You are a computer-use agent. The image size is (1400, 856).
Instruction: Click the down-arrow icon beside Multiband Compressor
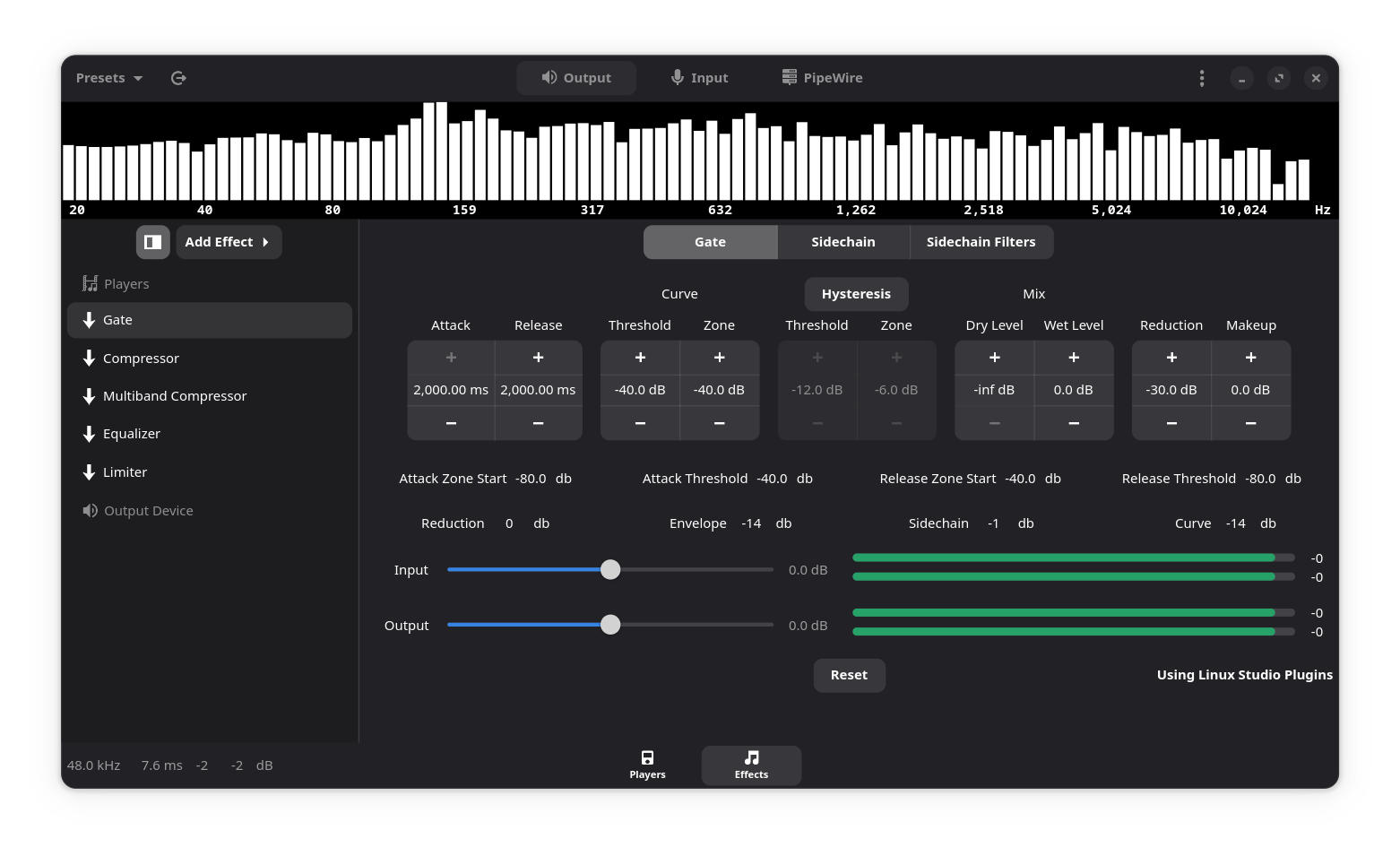[89, 396]
